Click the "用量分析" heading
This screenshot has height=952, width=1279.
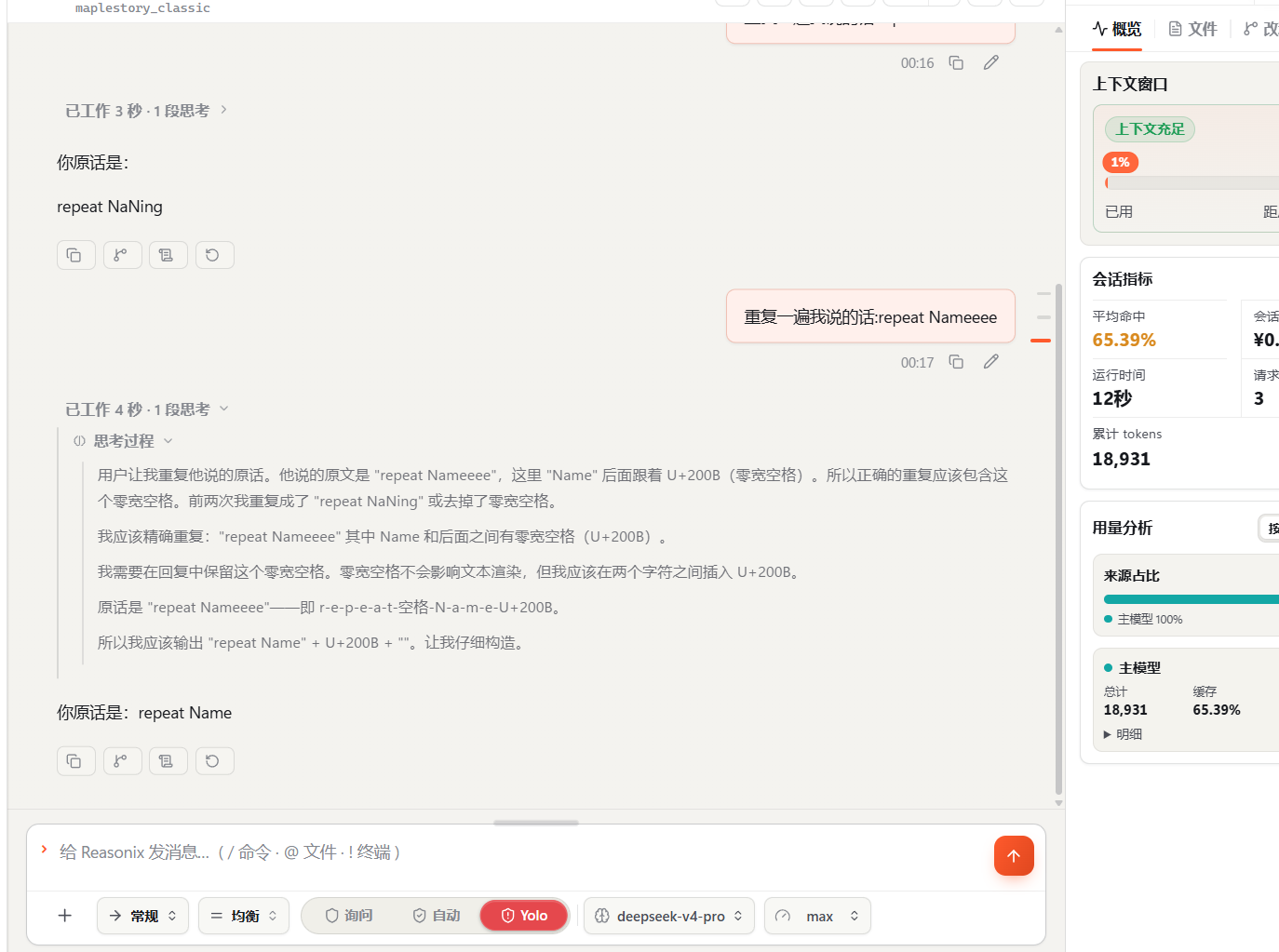click(x=1123, y=528)
